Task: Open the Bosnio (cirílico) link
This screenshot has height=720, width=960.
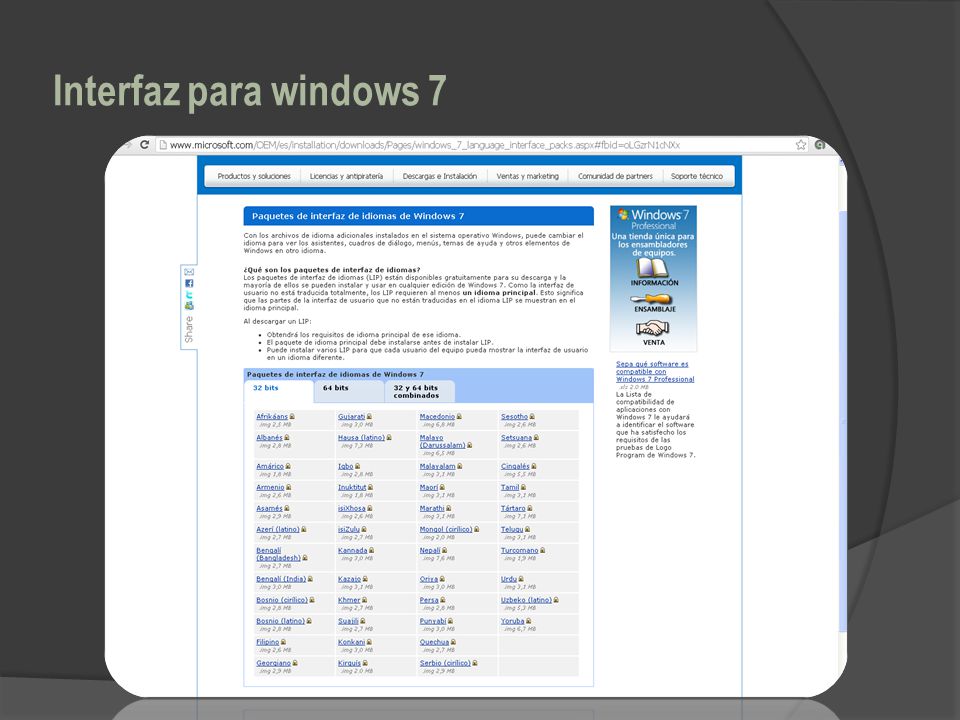Action: [x=282, y=600]
